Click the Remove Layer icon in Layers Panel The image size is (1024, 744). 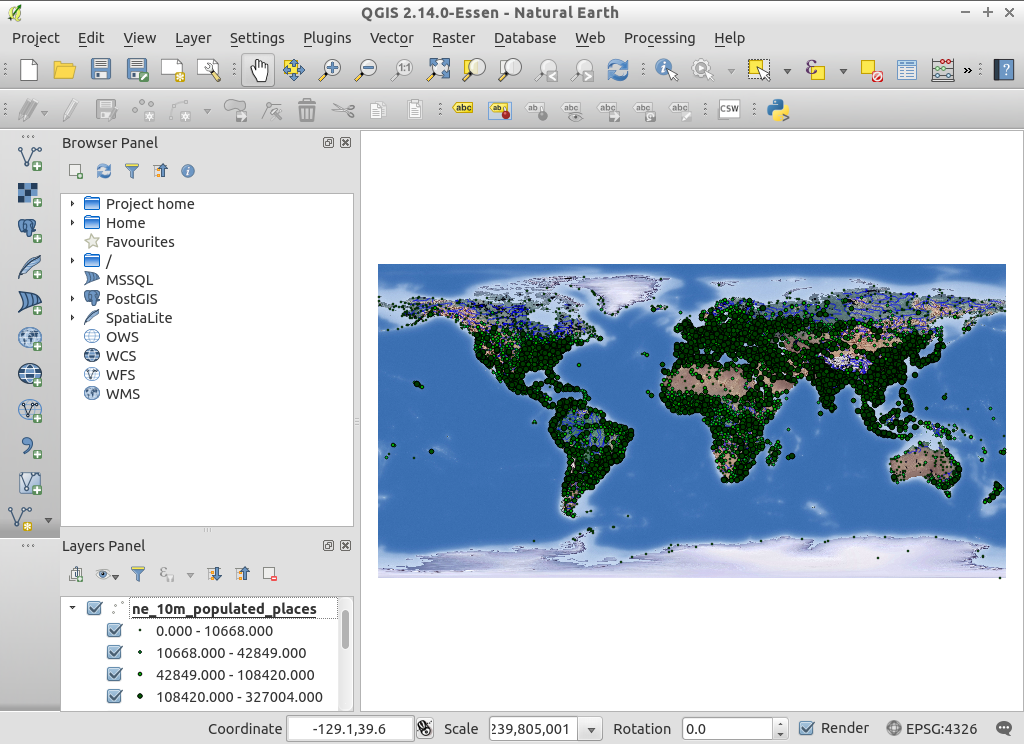pyautogui.click(x=270, y=574)
